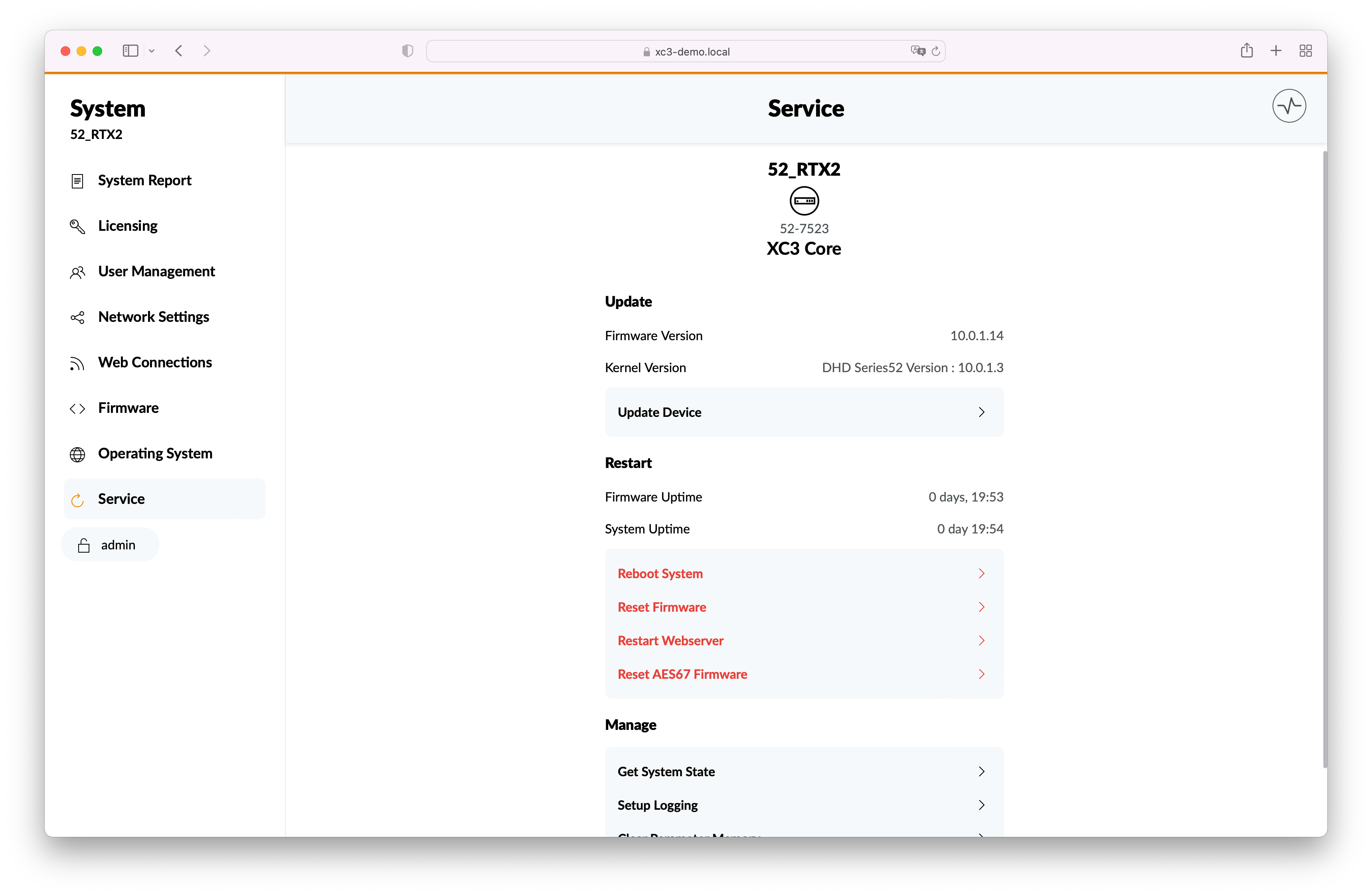Click Reset Firmware

[x=804, y=607]
